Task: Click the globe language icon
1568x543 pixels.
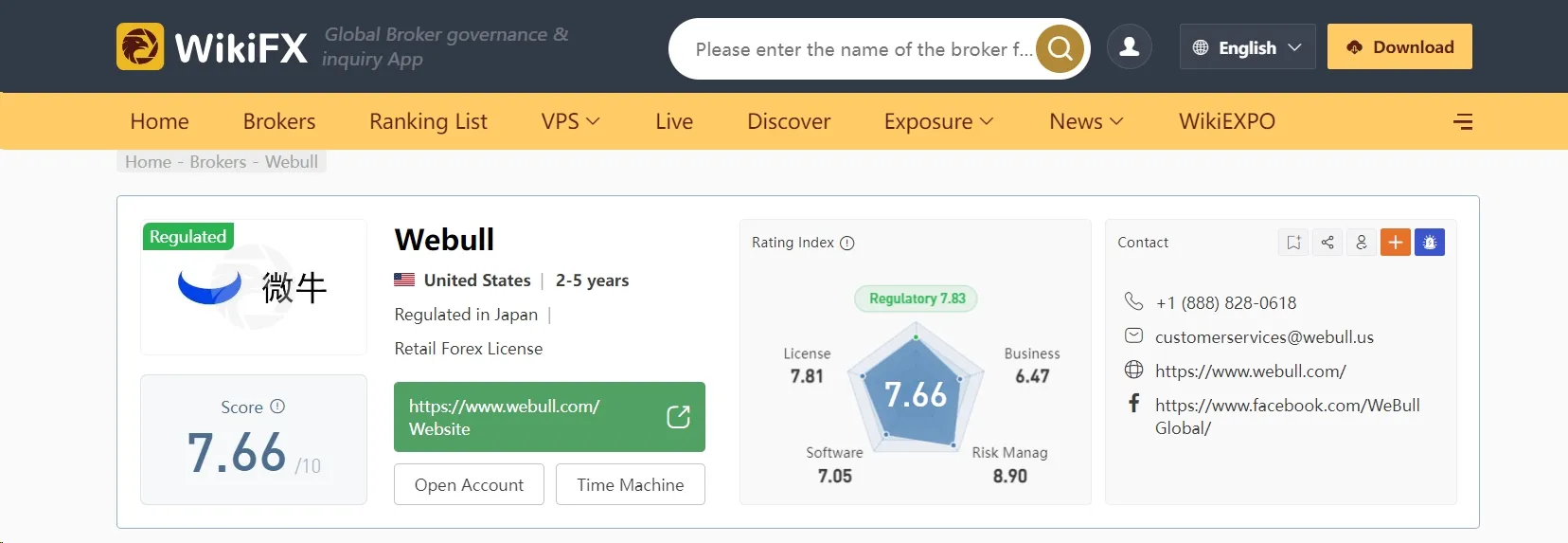Action: point(1201,47)
